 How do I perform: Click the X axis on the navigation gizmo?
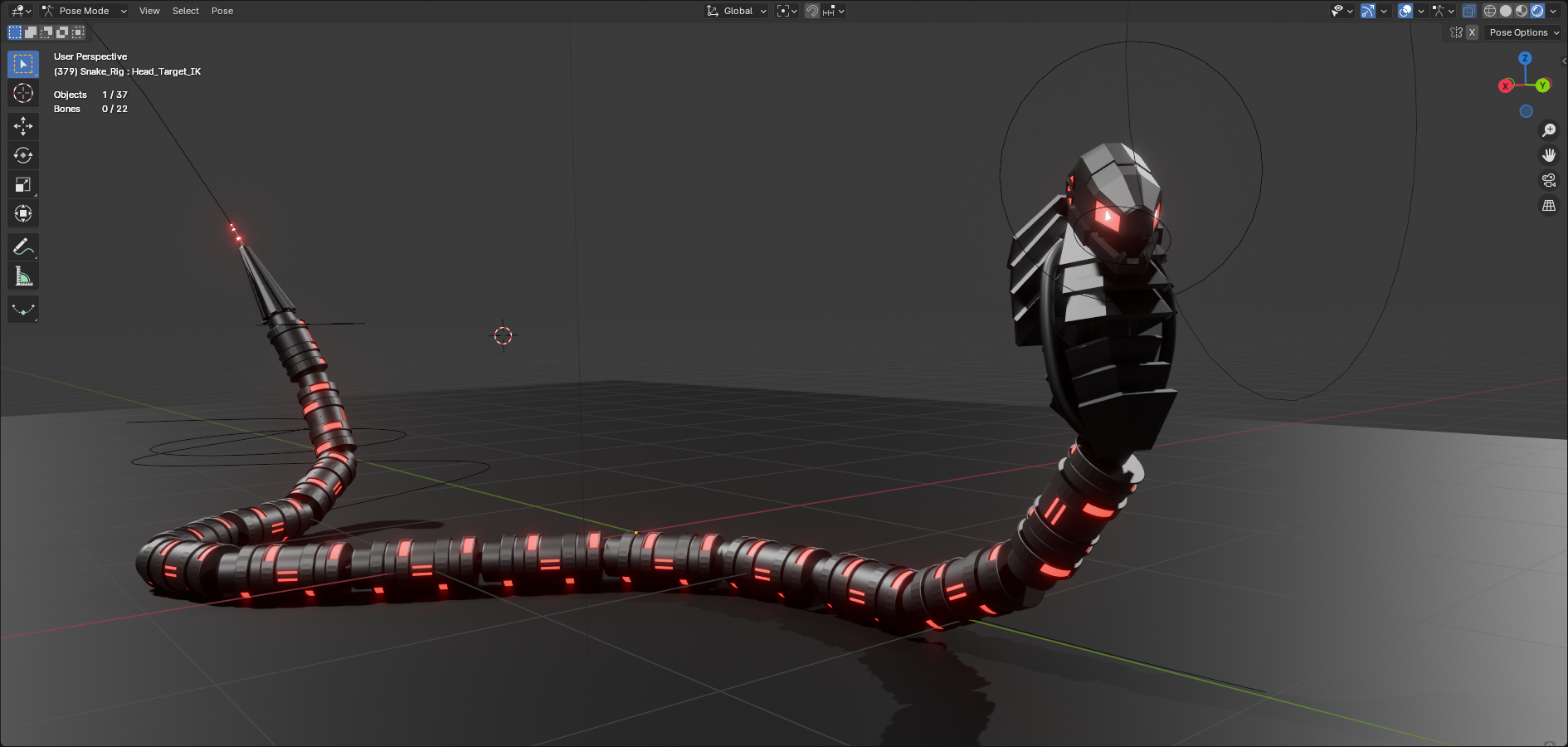1506,85
